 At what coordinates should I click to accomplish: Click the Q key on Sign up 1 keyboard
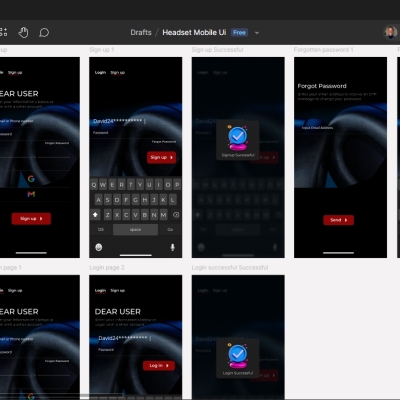tap(94, 185)
